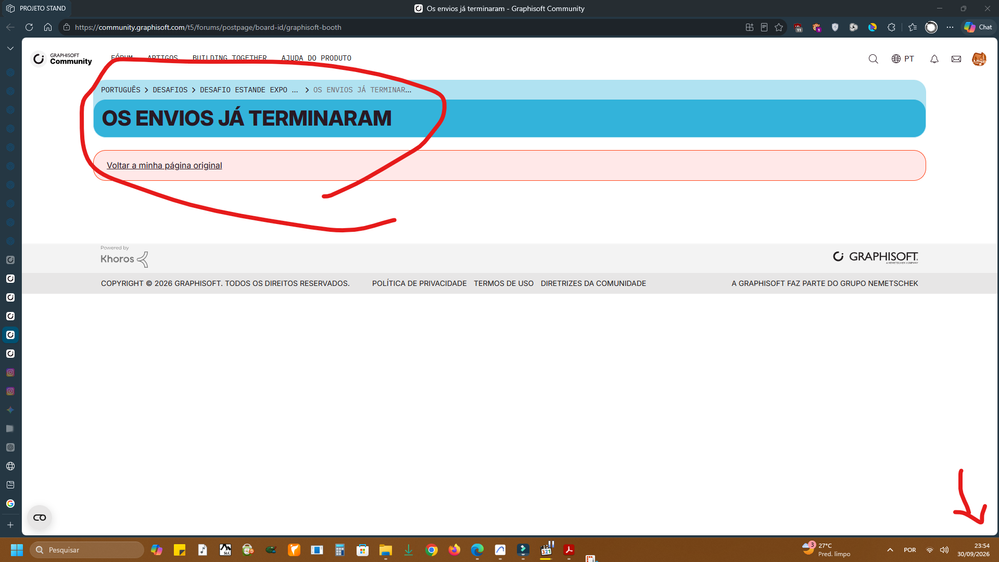Click the browser home button
This screenshot has height=562, width=999.
[48, 27]
